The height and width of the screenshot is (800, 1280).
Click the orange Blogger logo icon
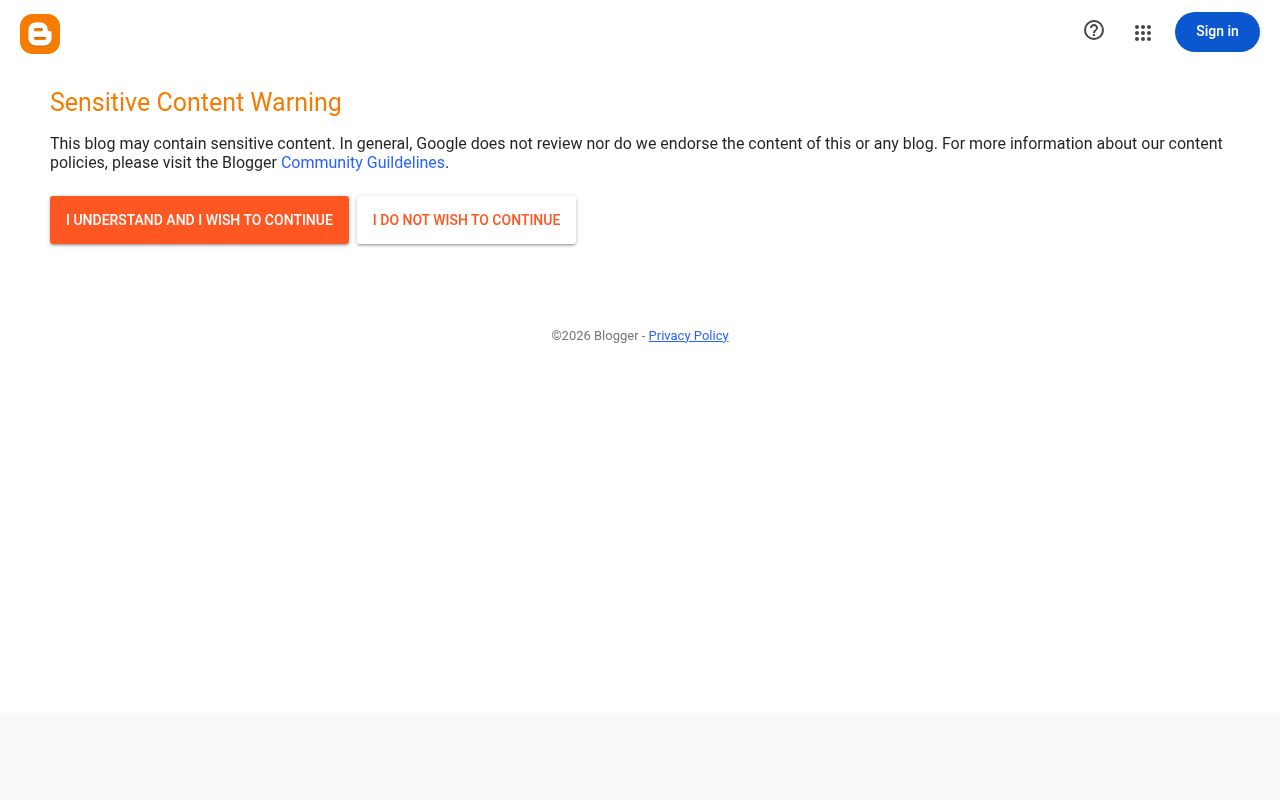40,34
